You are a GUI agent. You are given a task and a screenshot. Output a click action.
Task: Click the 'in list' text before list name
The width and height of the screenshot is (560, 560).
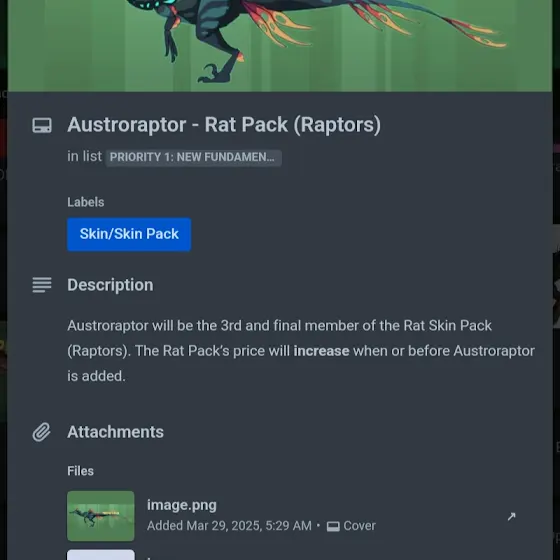[x=84, y=156]
